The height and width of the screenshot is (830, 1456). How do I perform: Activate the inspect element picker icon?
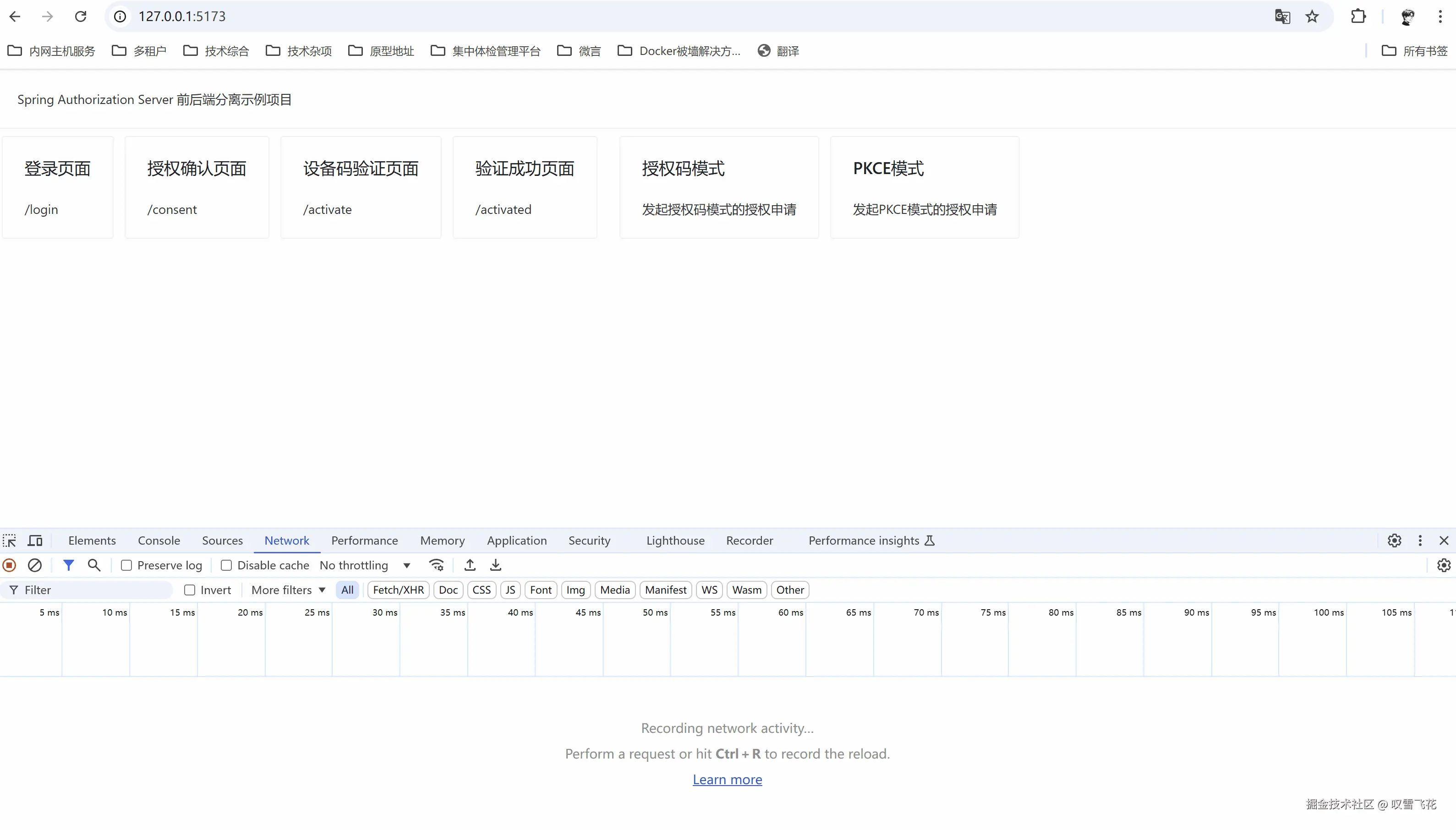10,541
